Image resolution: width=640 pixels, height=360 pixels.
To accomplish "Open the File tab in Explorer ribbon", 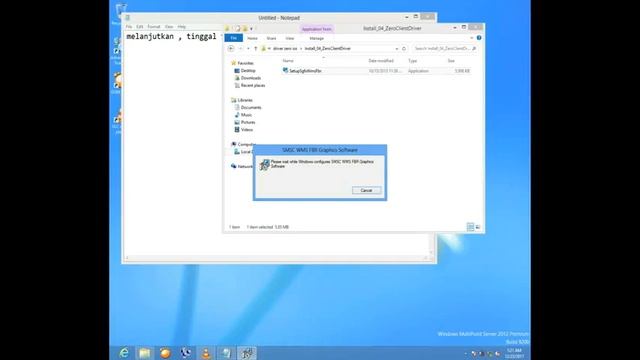I will (233, 38).
